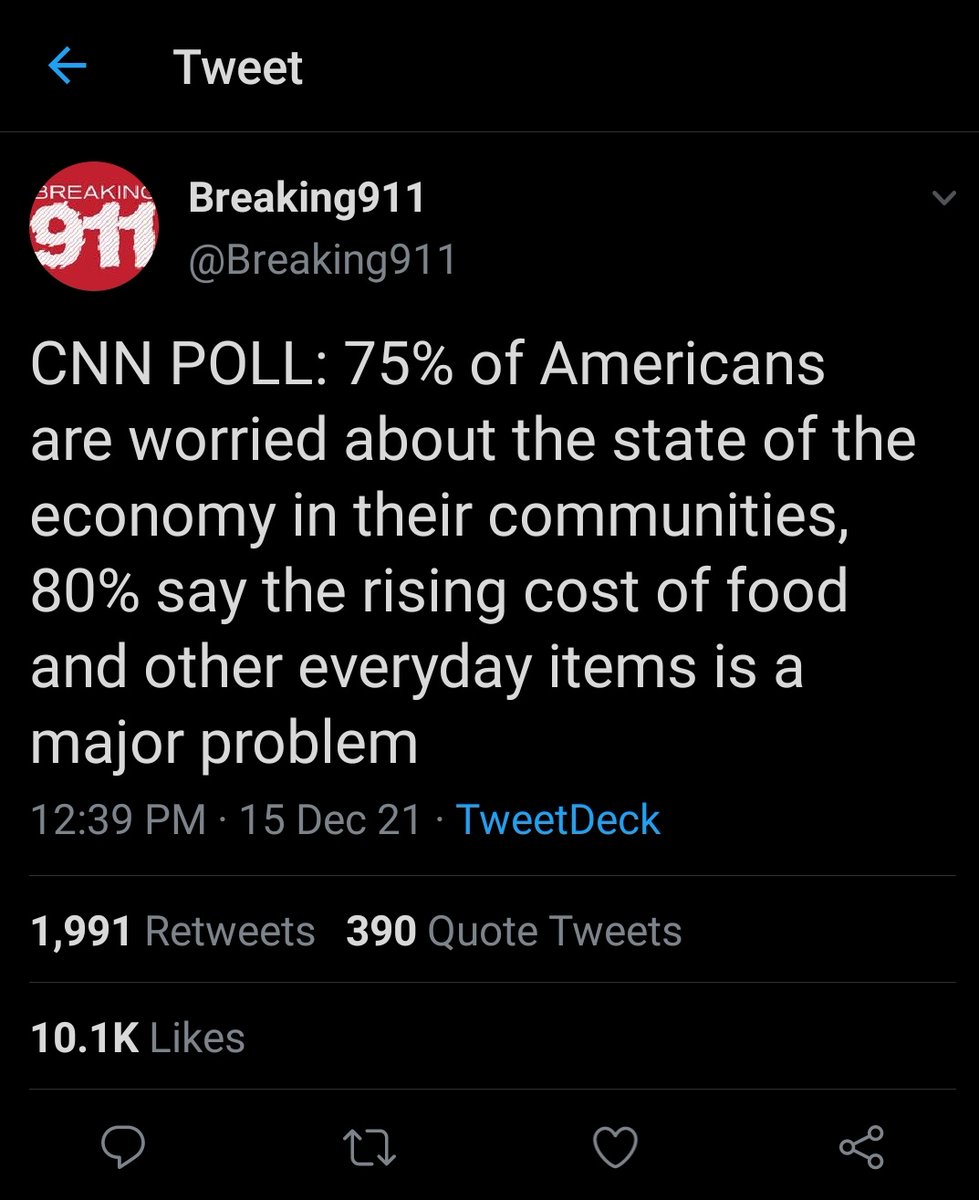Click the 15 Dec 21 date
The width and height of the screenshot is (979, 1200).
pos(330,820)
